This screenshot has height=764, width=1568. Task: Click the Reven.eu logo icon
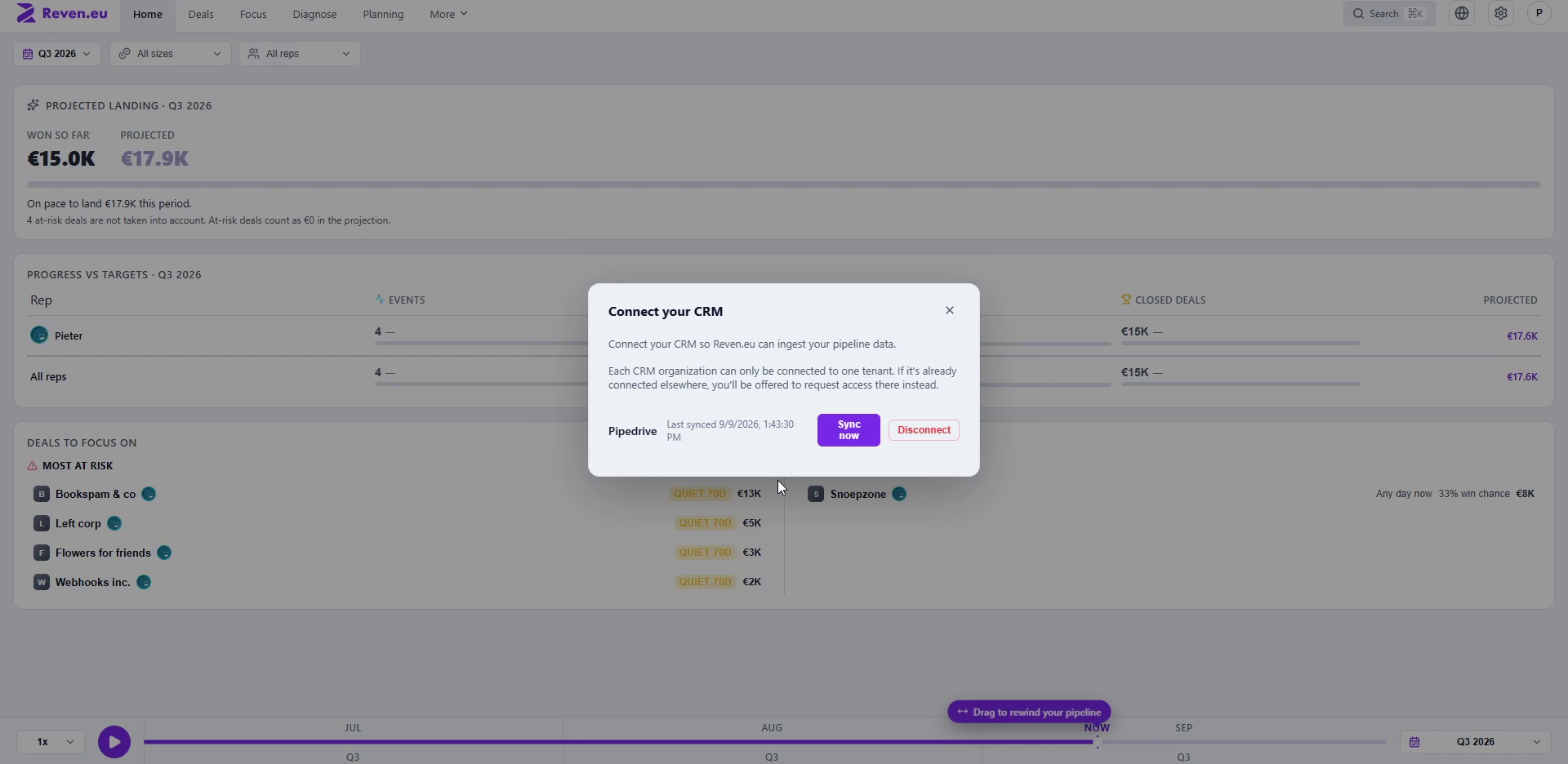point(26,13)
